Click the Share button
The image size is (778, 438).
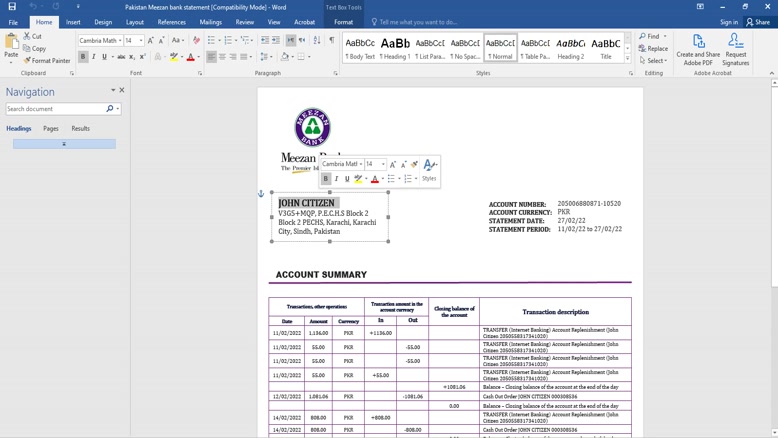point(758,22)
